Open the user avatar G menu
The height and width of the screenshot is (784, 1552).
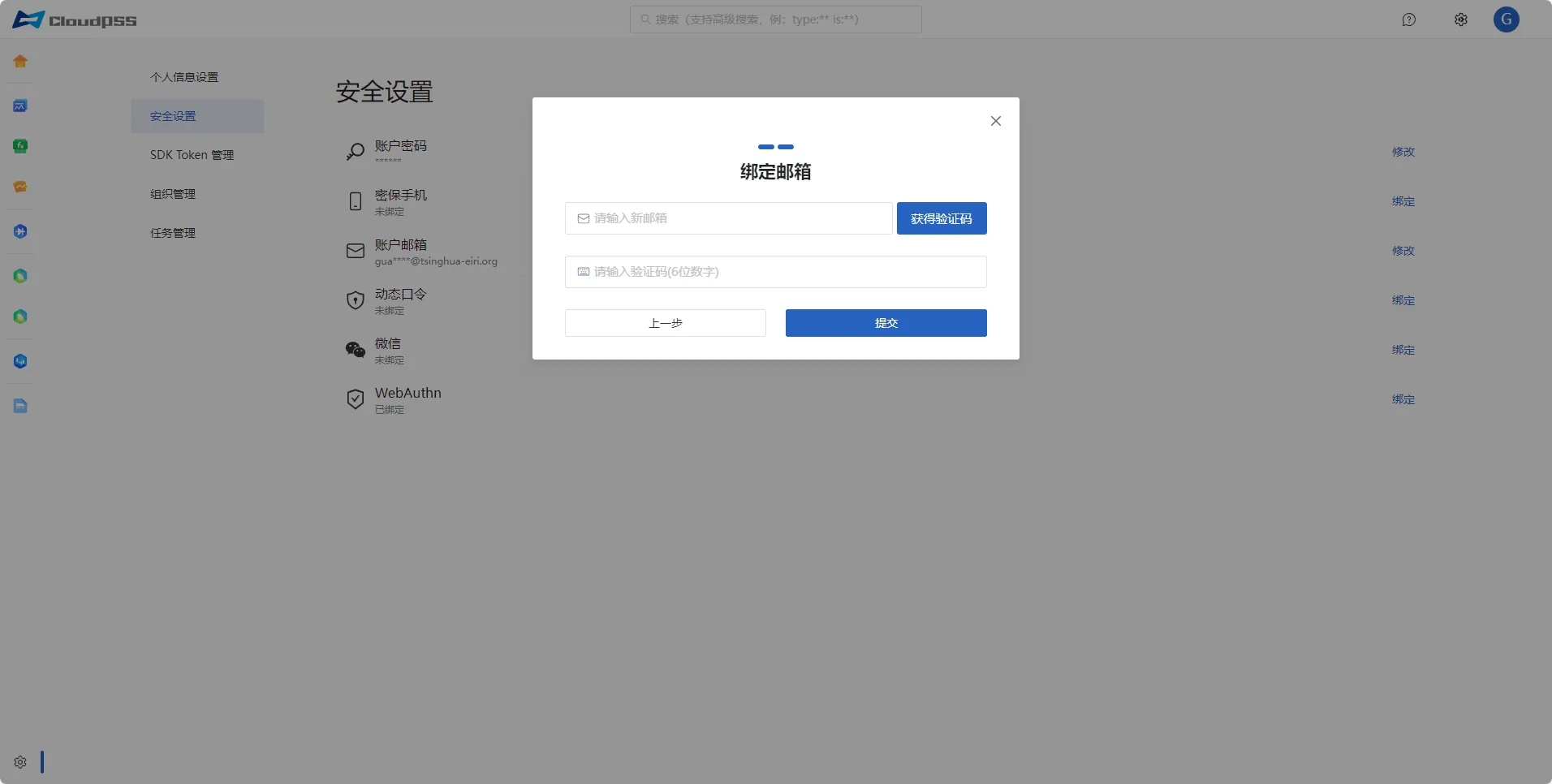coord(1507,19)
